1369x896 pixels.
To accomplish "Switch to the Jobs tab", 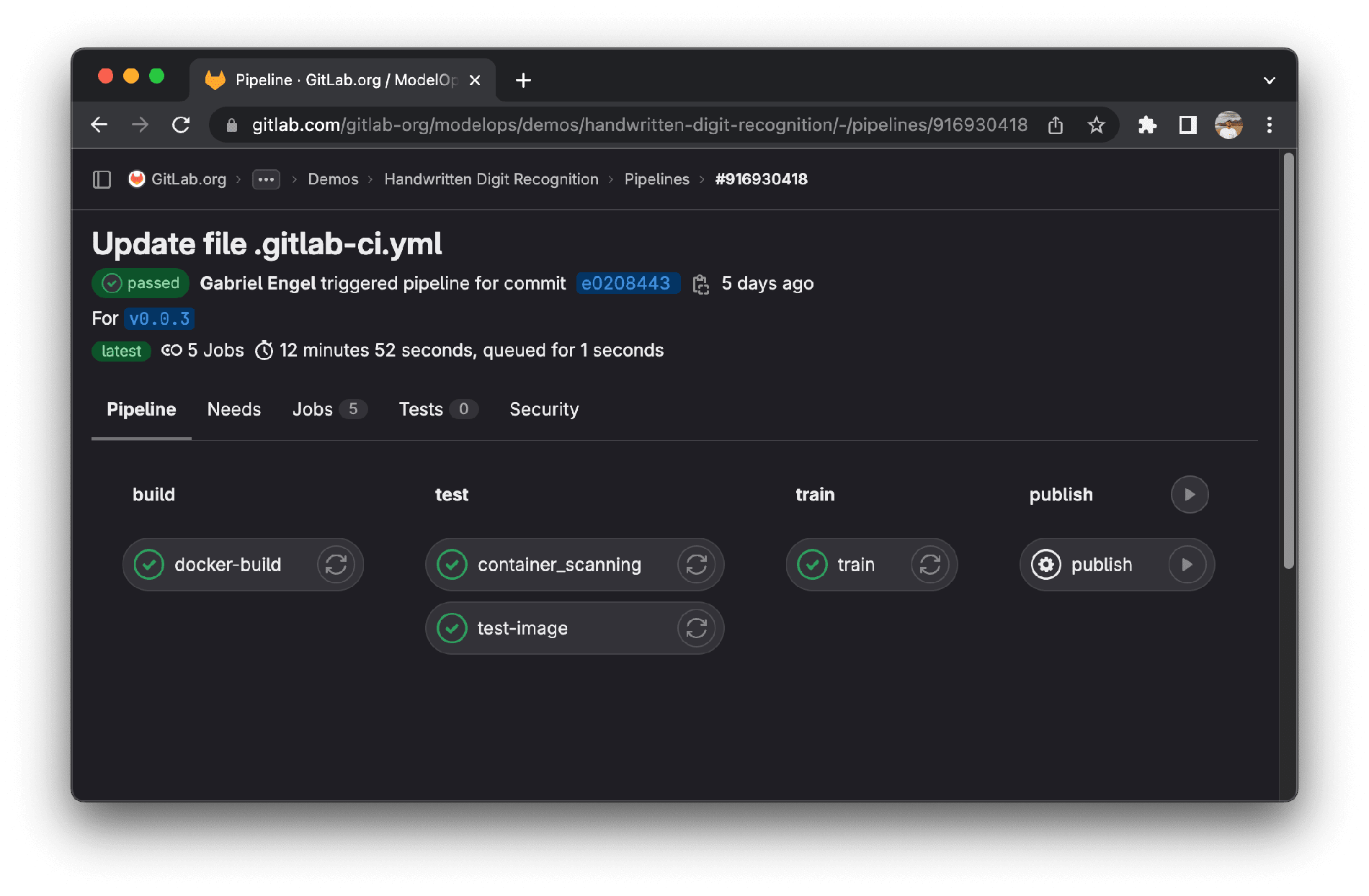I will [x=329, y=409].
